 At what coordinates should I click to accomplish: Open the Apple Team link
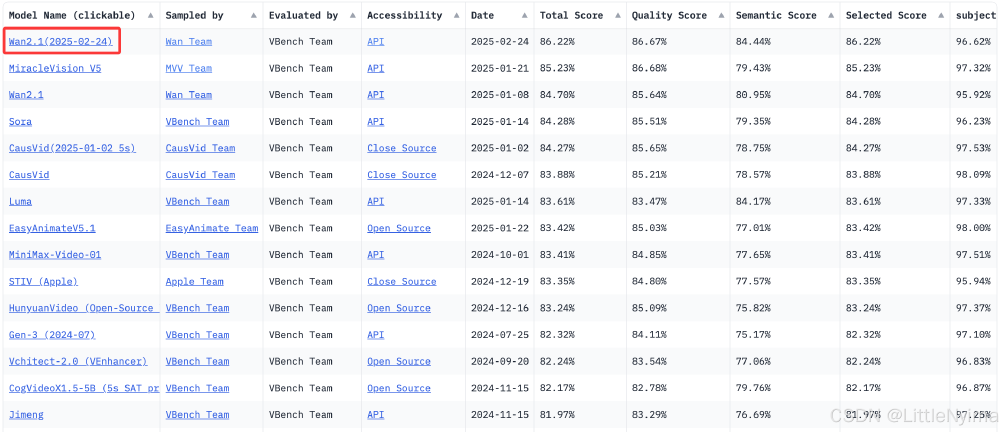click(194, 282)
